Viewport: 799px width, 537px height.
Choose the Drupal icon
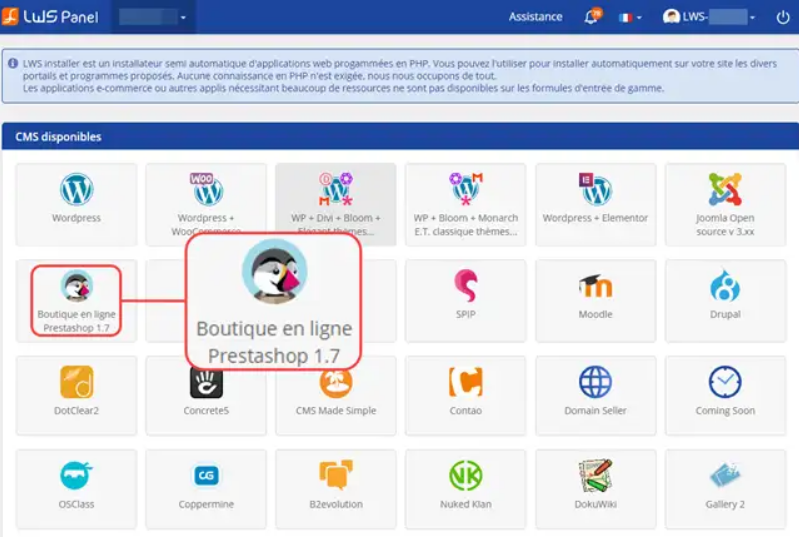point(725,286)
